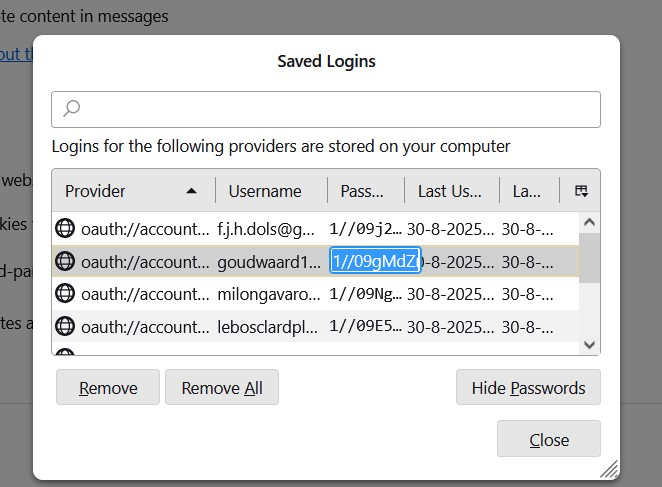Click the search magnifier icon

point(72,109)
